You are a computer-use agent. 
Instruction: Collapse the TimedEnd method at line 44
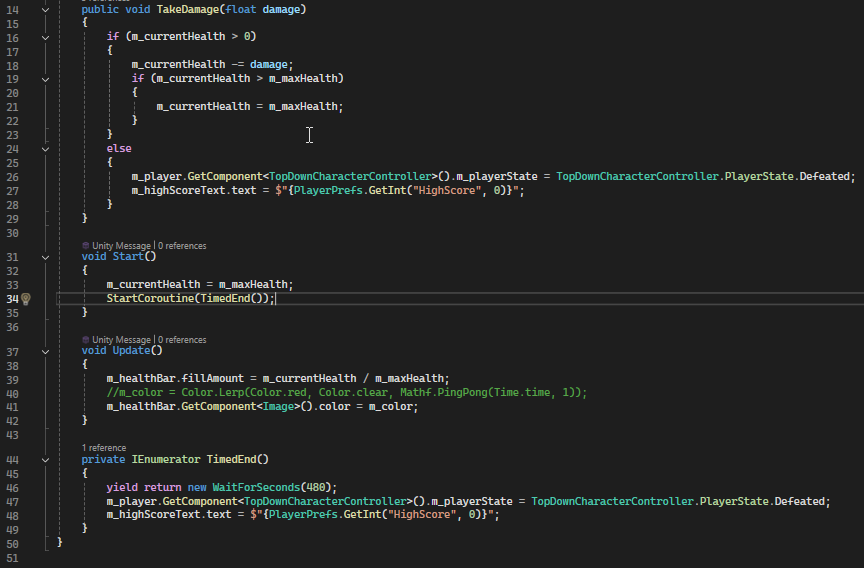[46, 460]
